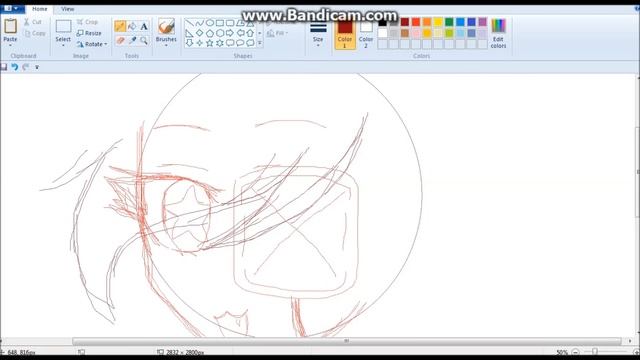Choose the Curve shape
Image resolution: width=640 pixels, height=360 pixels.
point(200,23)
